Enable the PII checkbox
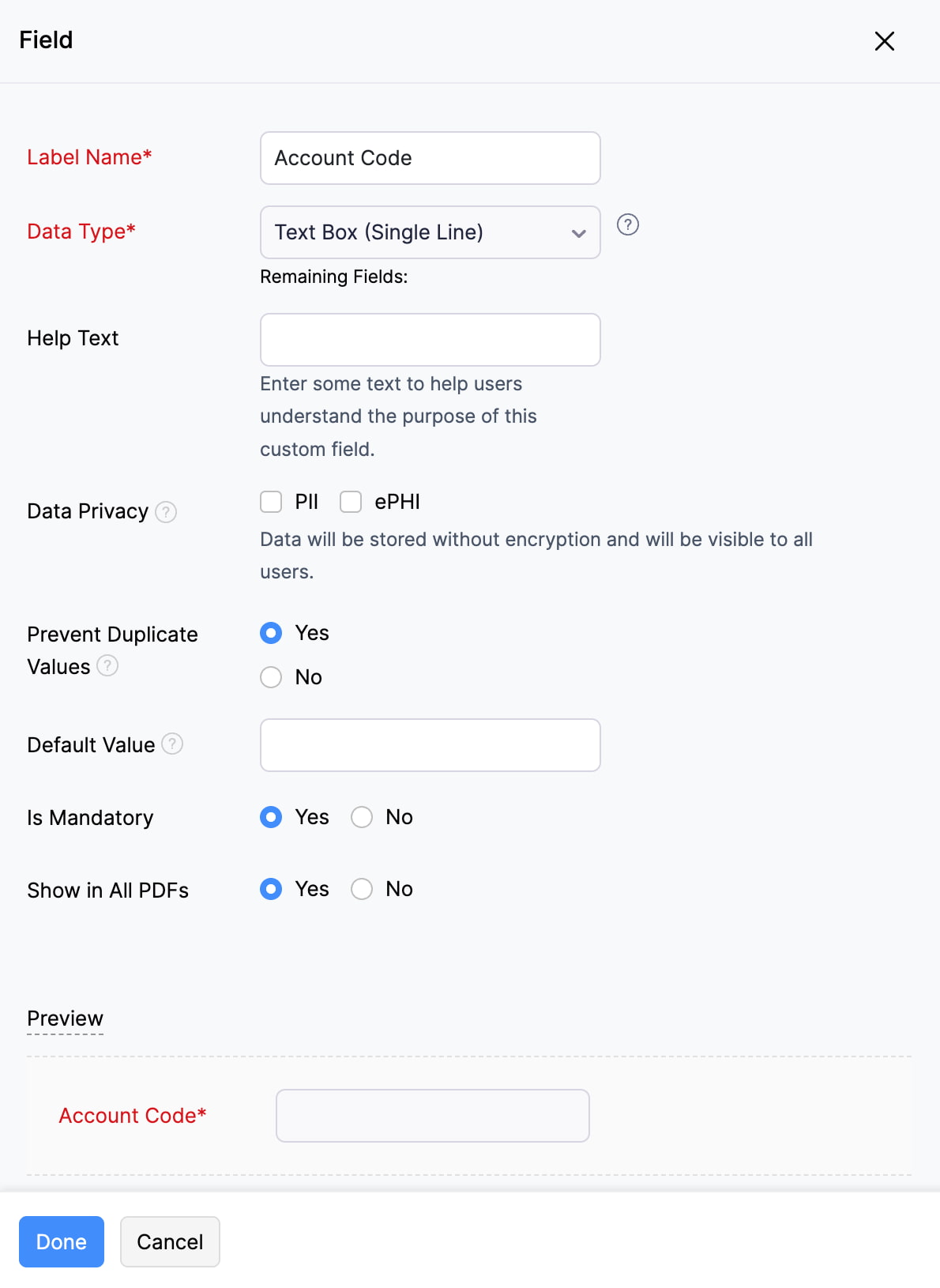 pyautogui.click(x=271, y=502)
